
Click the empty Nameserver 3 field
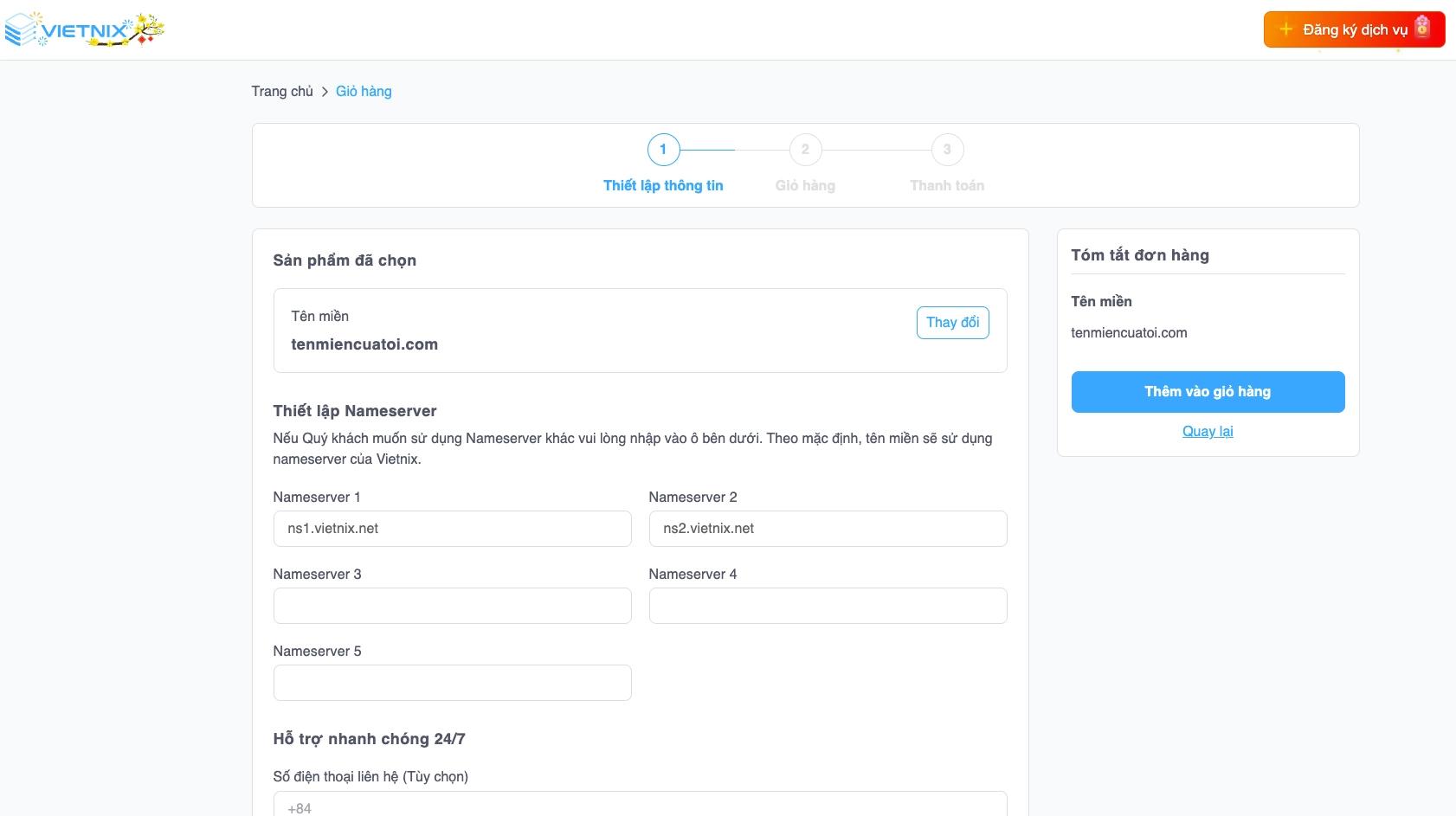452,606
